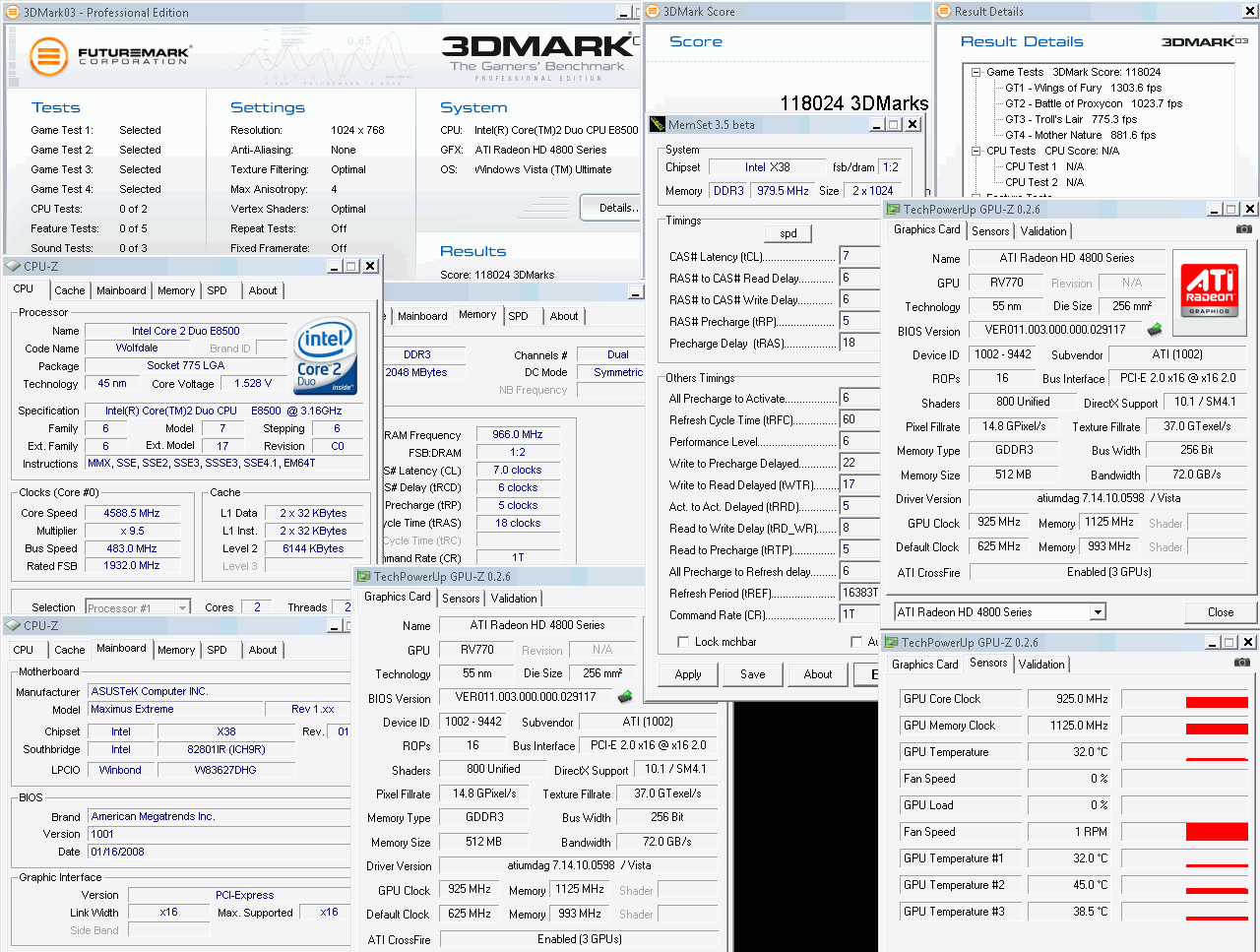Click the Core Speed value 4588.5 MHz
This screenshot has height=952, width=1260.
[131, 513]
